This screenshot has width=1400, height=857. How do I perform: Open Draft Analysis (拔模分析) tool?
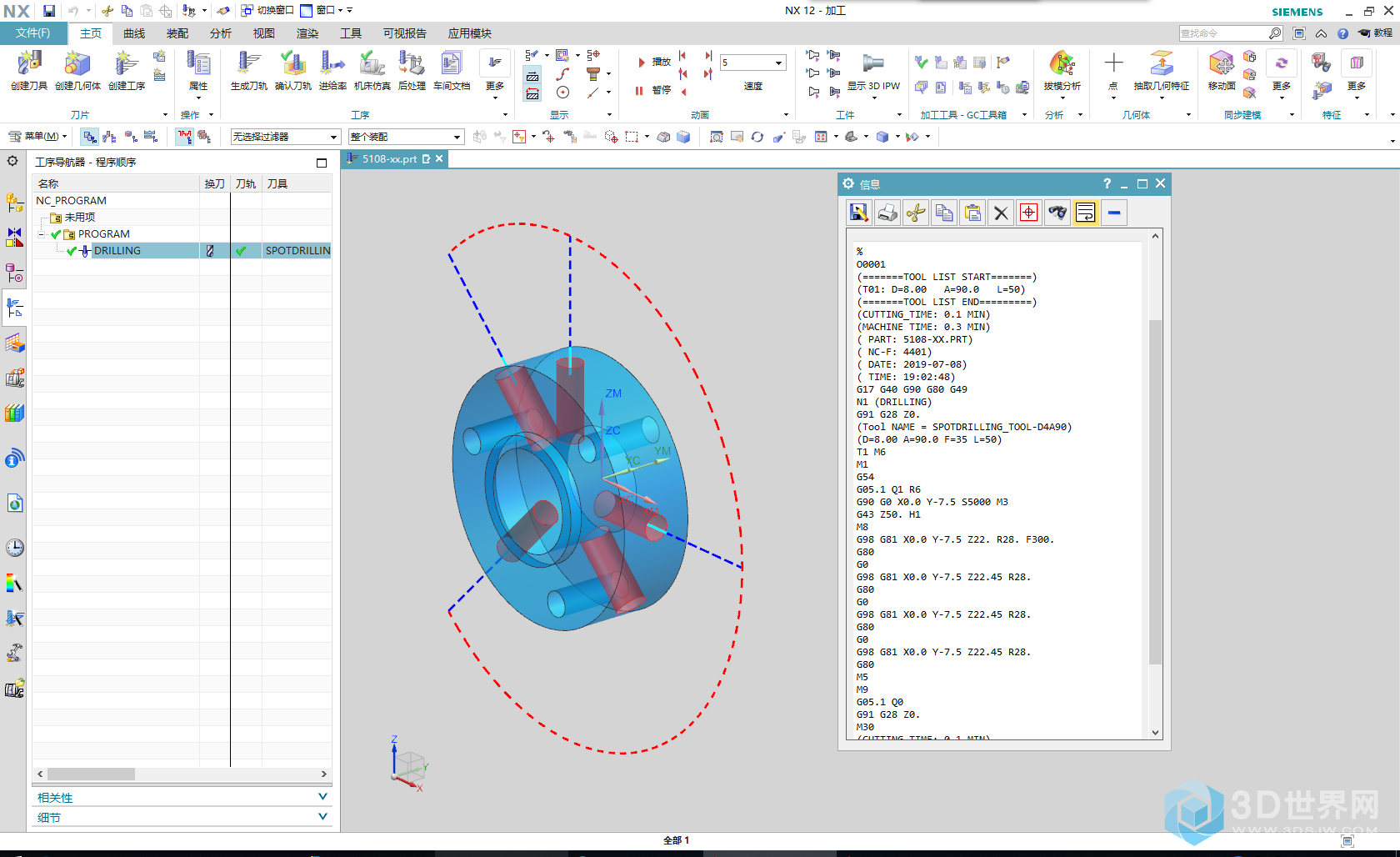(1062, 64)
